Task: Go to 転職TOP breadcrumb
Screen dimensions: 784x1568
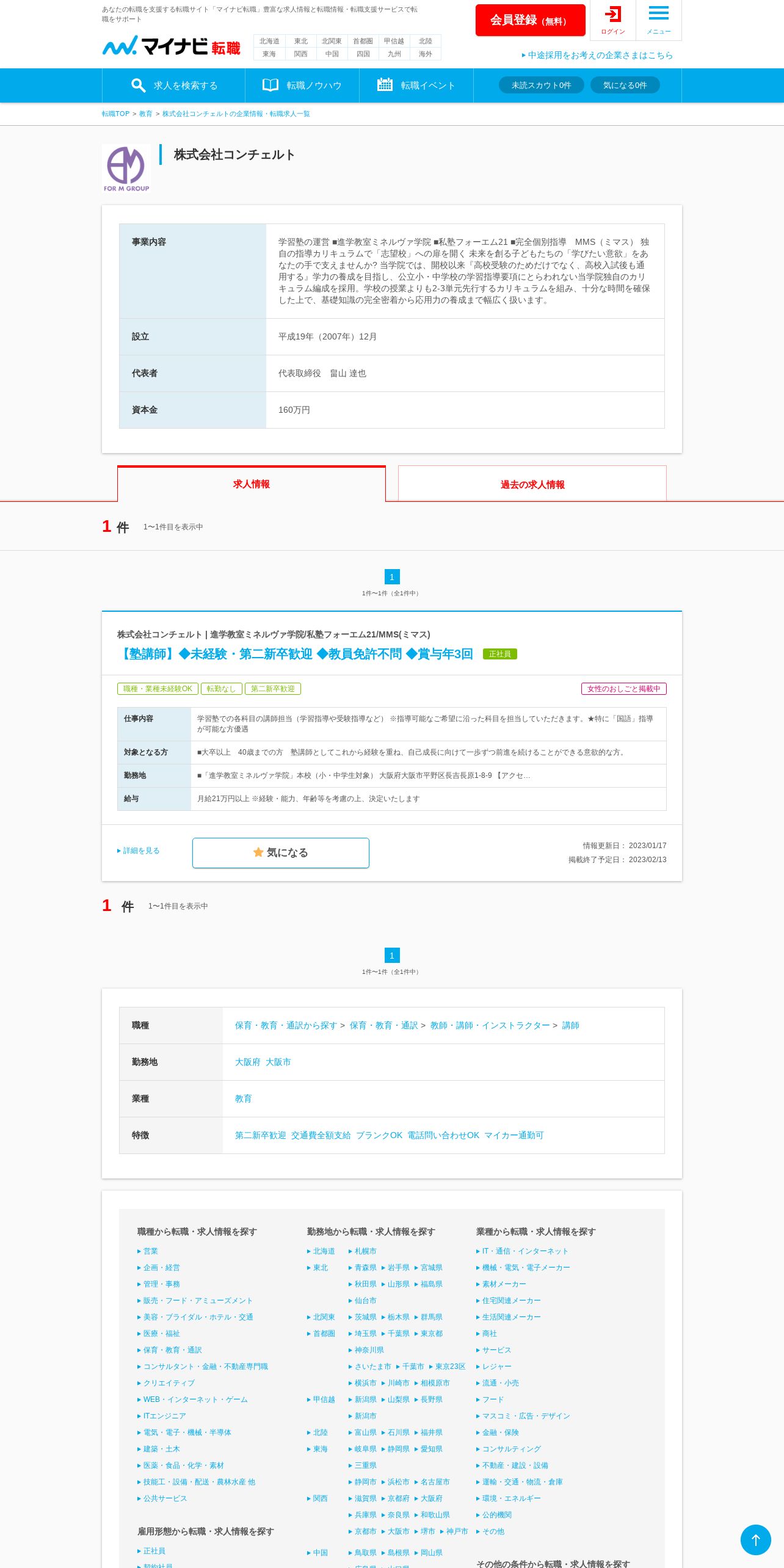Action: [x=115, y=114]
